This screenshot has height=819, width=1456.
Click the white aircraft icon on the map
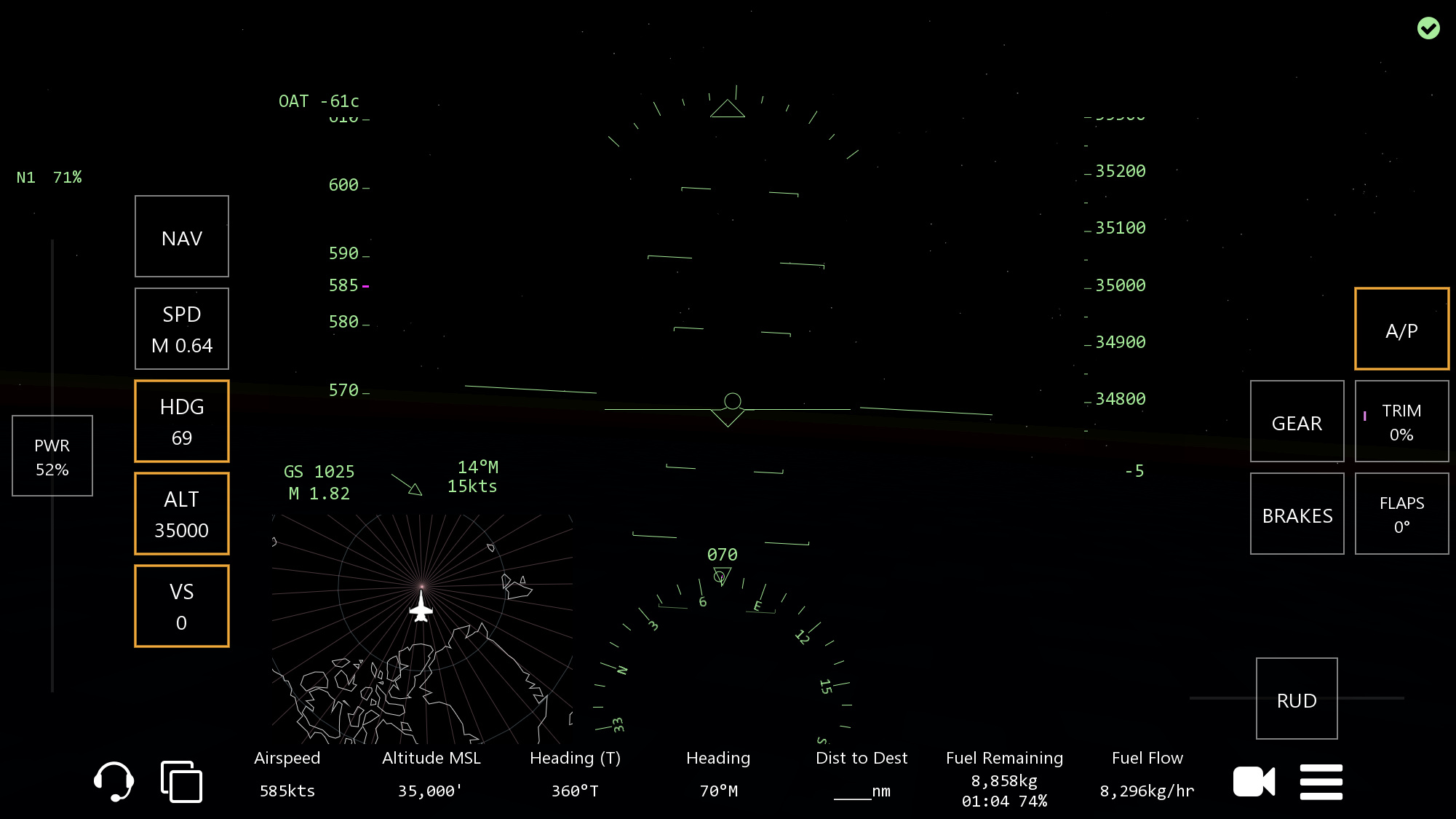(x=421, y=607)
